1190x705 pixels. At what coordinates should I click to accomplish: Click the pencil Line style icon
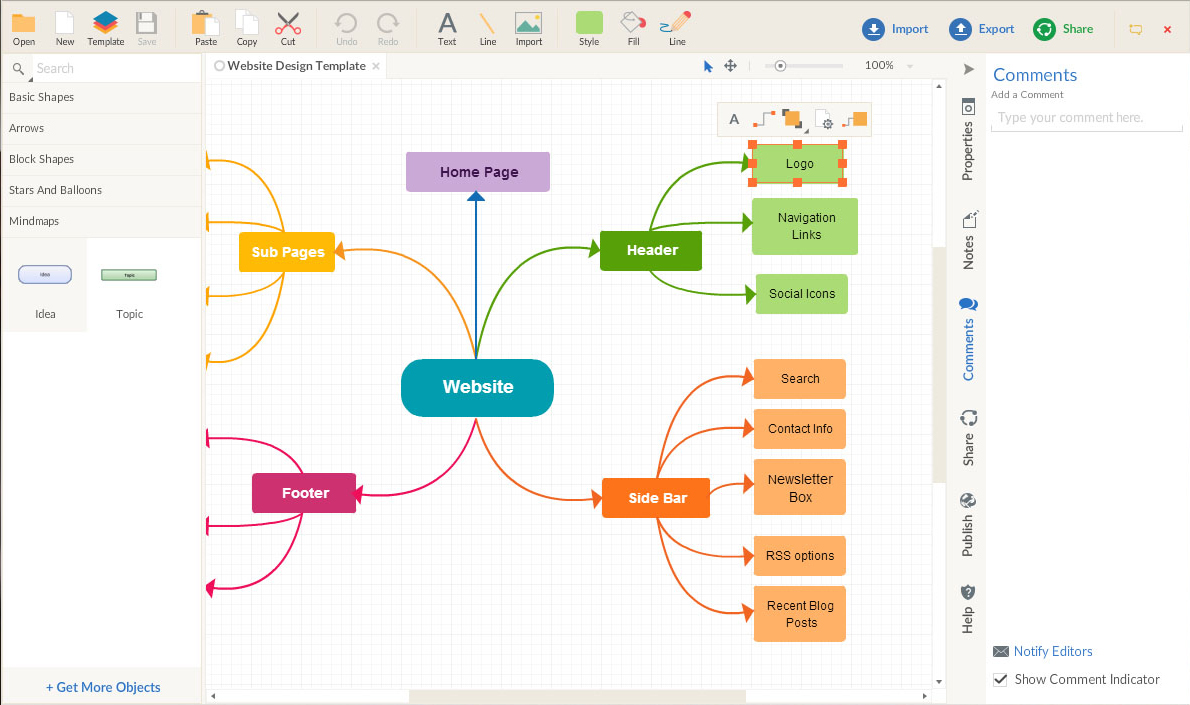tap(677, 24)
